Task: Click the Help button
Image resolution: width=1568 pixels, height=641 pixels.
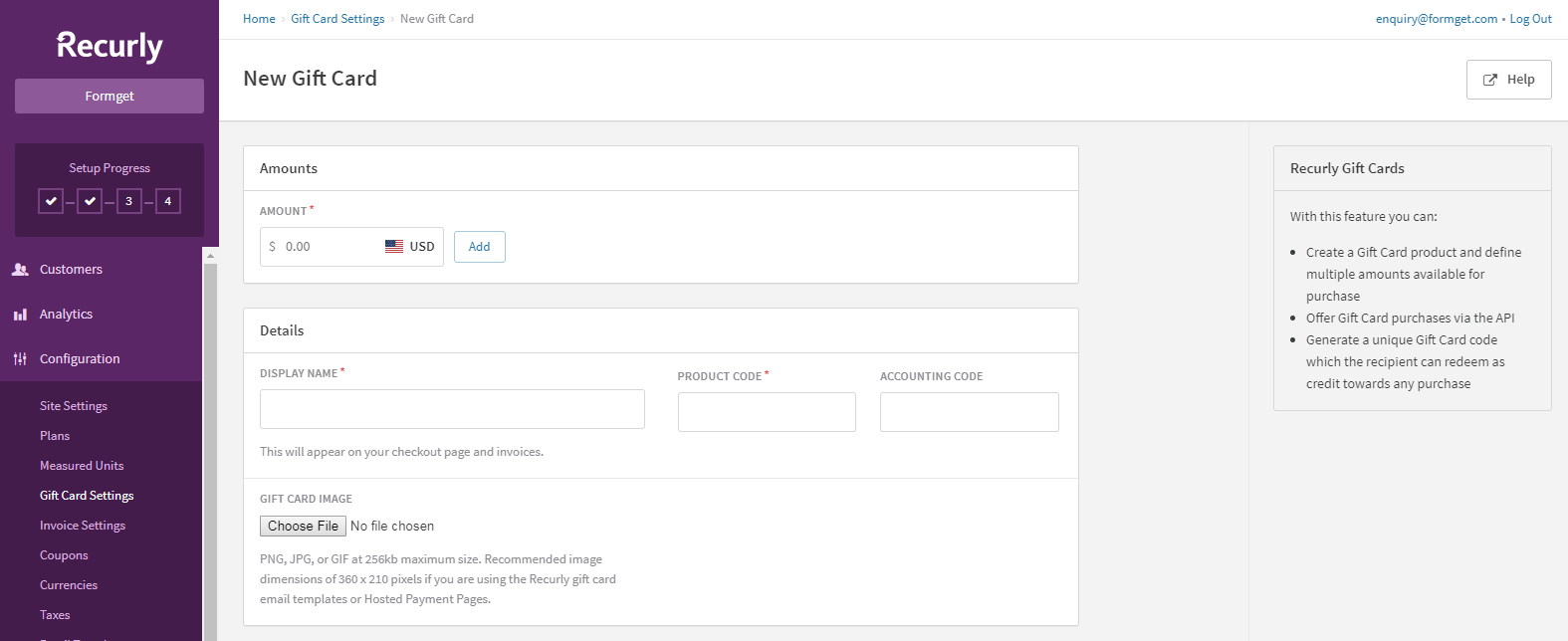Action: coord(1509,80)
